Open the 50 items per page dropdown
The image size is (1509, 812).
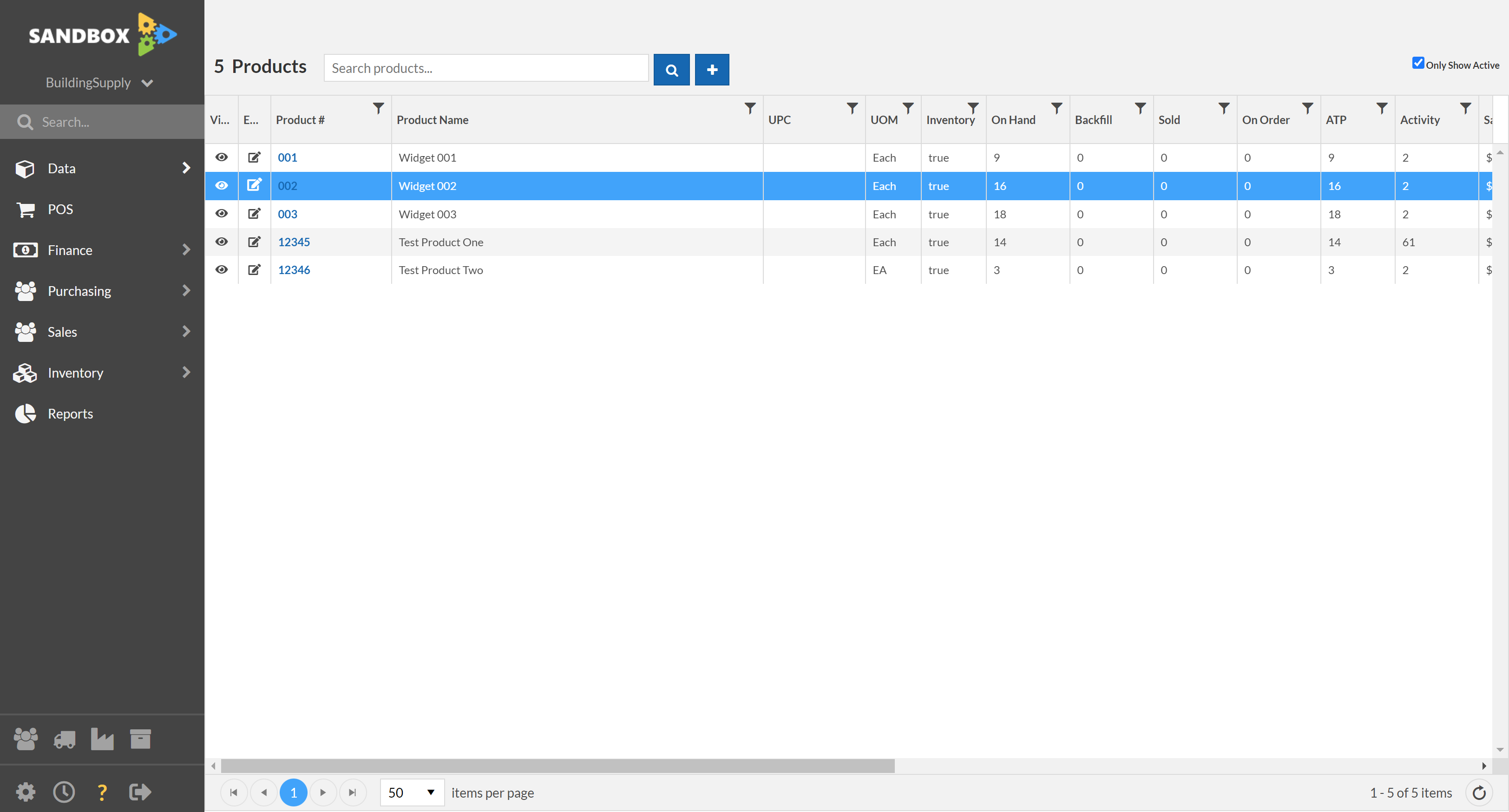coord(412,792)
